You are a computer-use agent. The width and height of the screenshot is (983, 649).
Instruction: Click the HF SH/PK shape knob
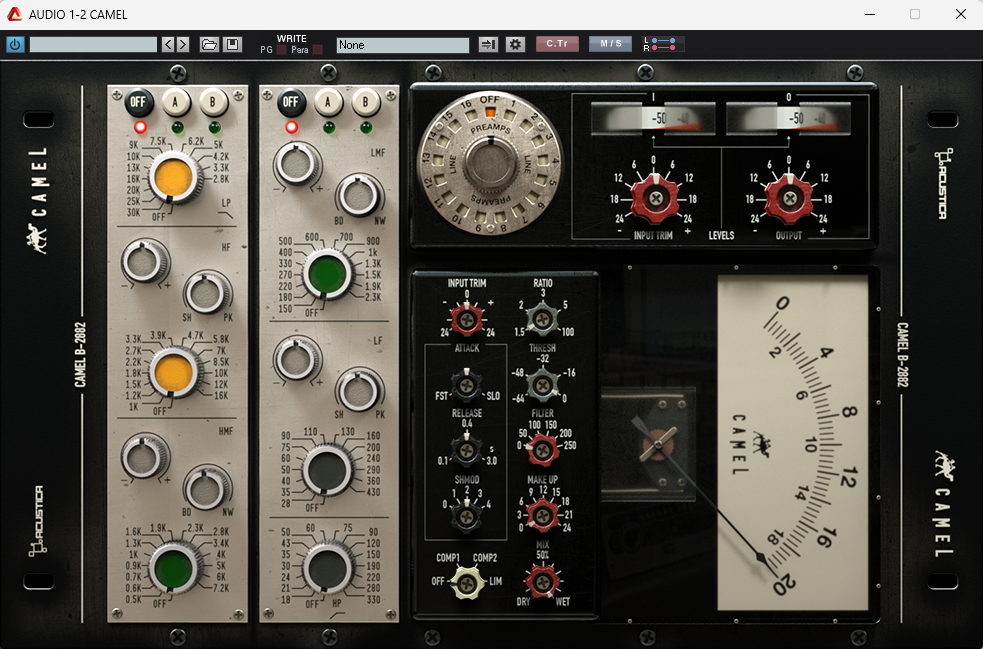pos(208,293)
